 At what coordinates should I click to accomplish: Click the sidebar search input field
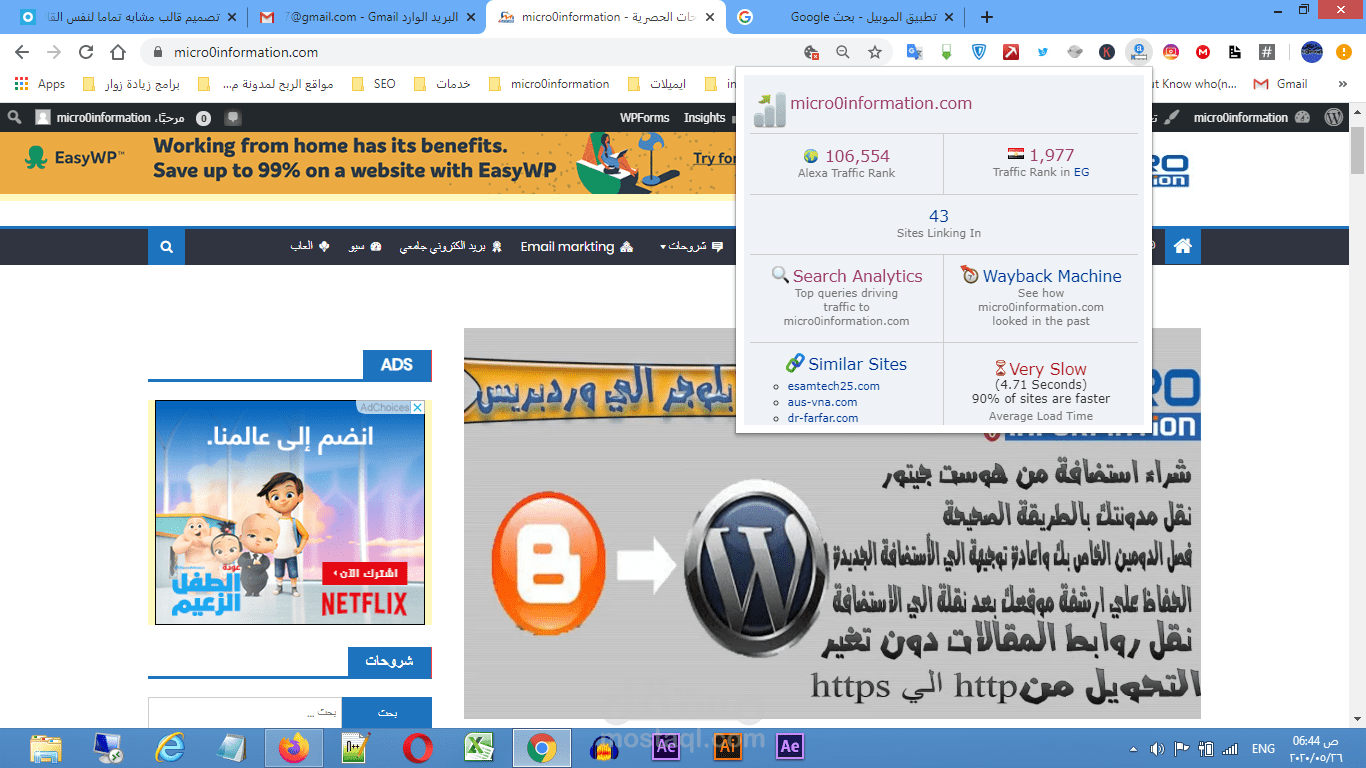point(245,713)
